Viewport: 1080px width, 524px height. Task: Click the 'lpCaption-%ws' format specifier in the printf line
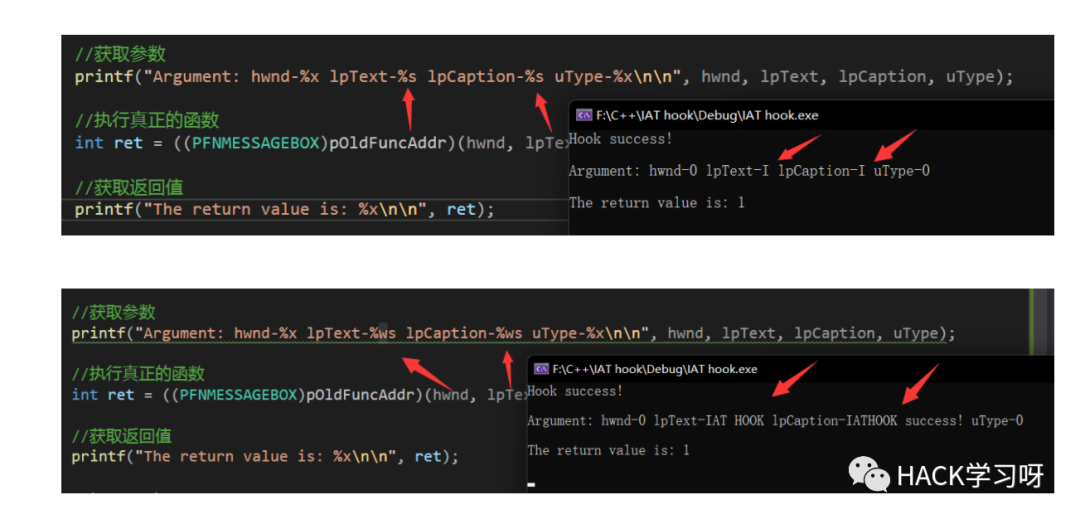pos(464,333)
